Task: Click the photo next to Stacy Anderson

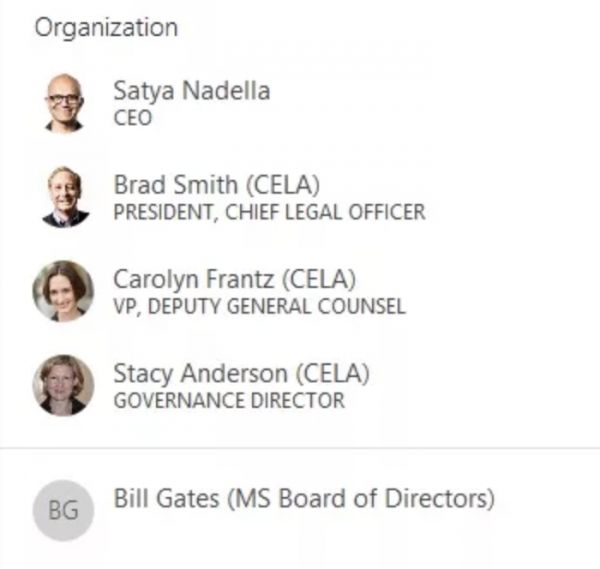Action: 64,385
